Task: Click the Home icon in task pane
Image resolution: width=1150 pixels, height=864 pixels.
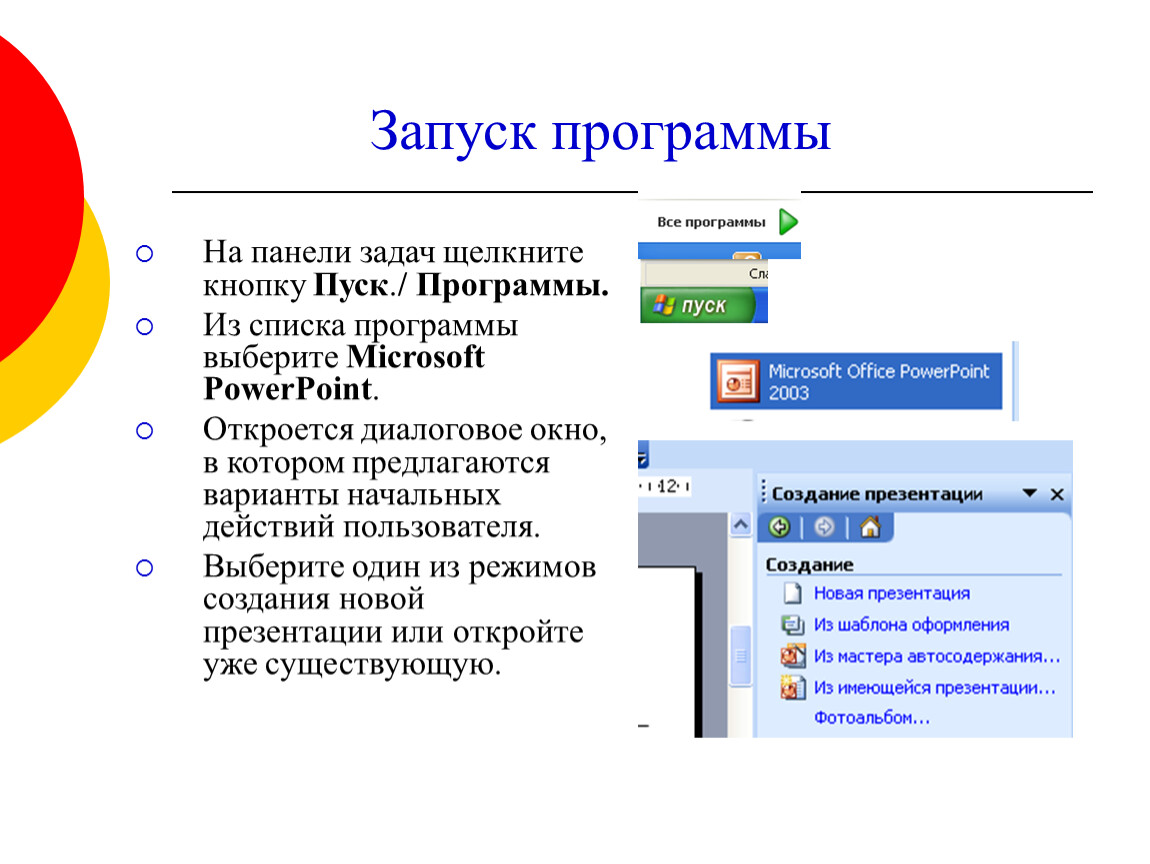Action: [870, 527]
